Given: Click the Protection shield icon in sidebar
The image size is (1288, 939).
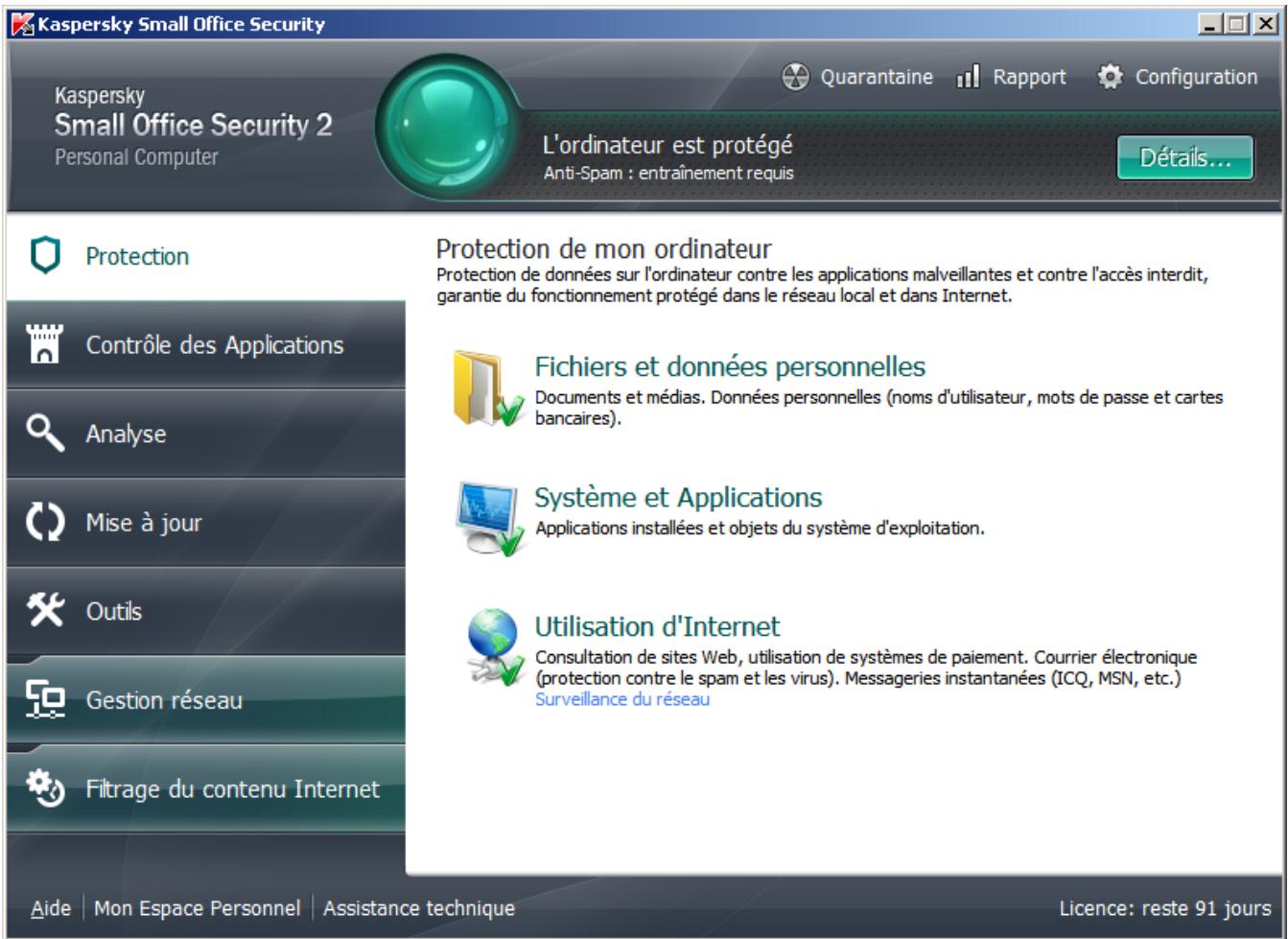Looking at the screenshot, I should [x=45, y=257].
